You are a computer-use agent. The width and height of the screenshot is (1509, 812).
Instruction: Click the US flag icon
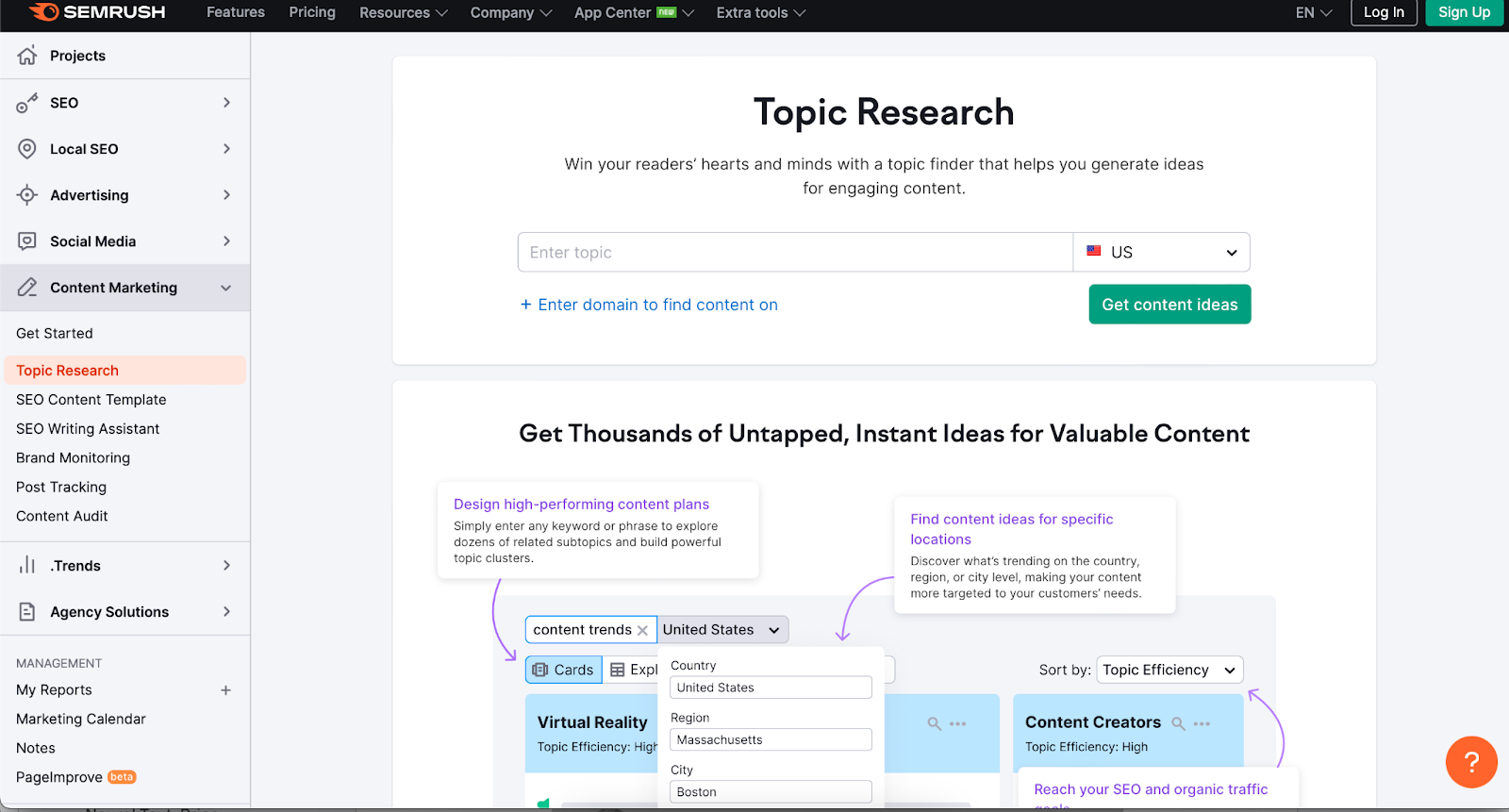click(x=1094, y=251)
